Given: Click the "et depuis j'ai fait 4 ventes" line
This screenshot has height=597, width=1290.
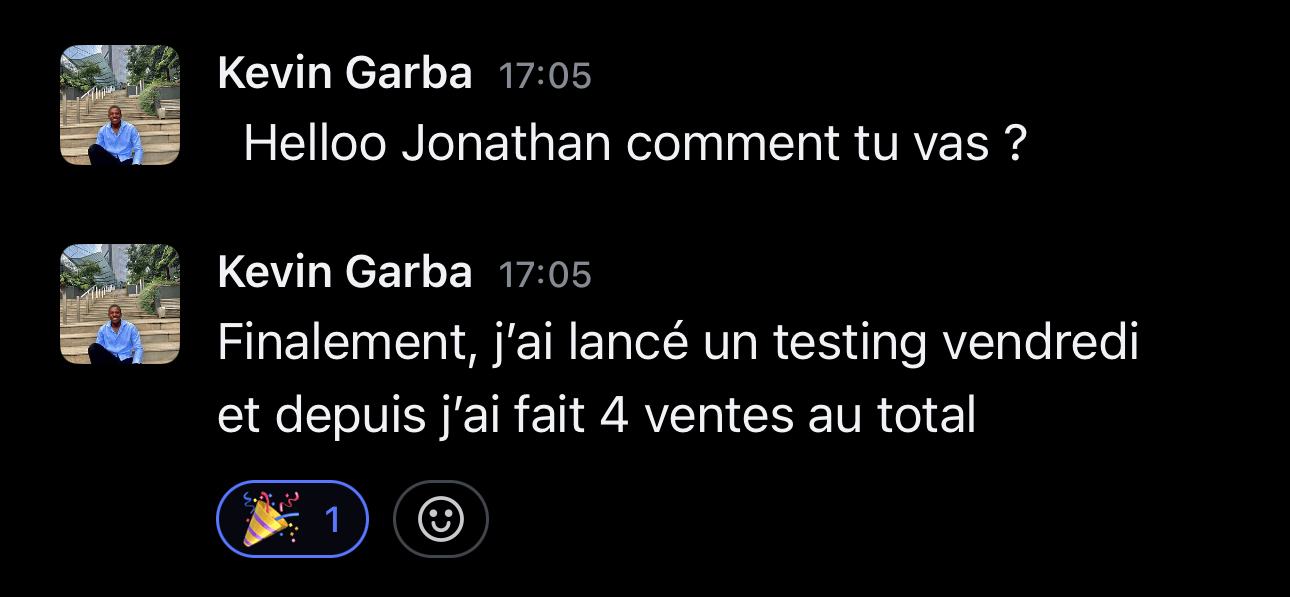Looking at the screenshot, I should [596, 416].
